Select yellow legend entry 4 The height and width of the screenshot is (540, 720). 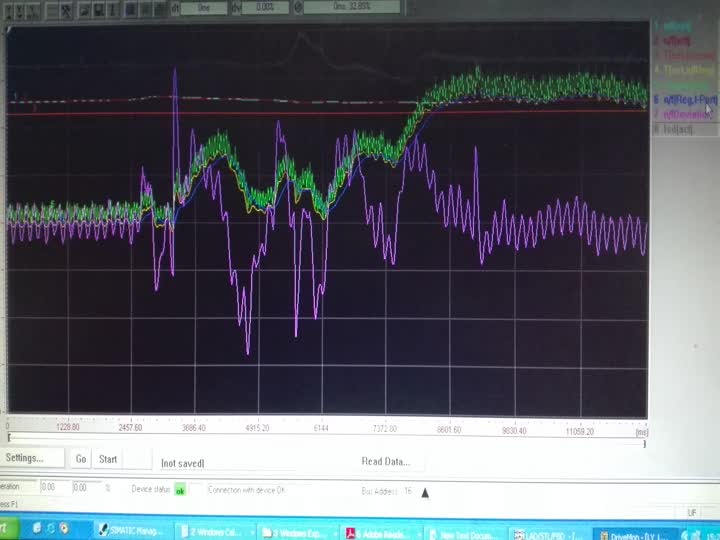tap(684, 70)
